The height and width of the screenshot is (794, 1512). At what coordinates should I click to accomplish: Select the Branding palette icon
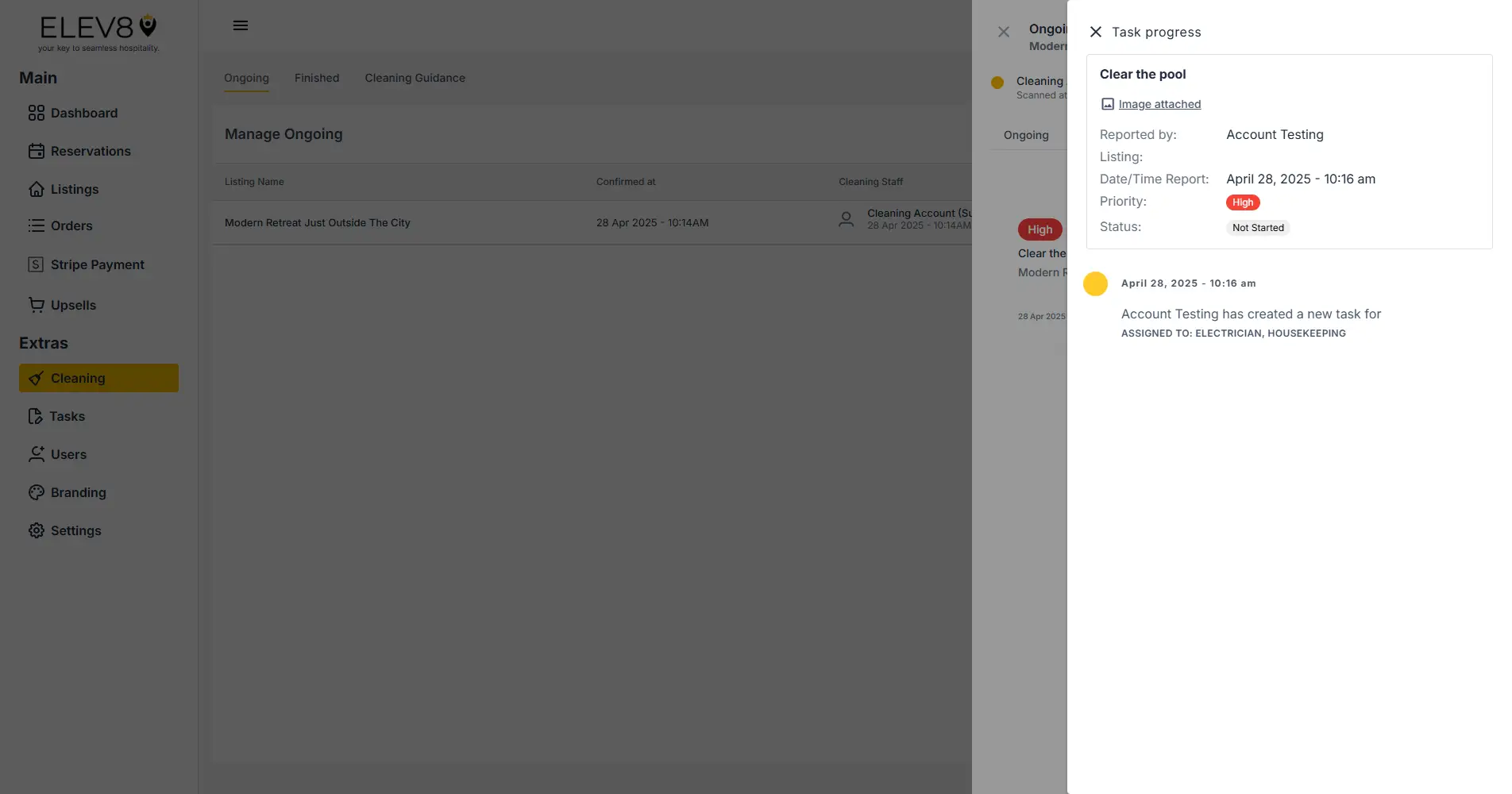[x=37, y=492]
